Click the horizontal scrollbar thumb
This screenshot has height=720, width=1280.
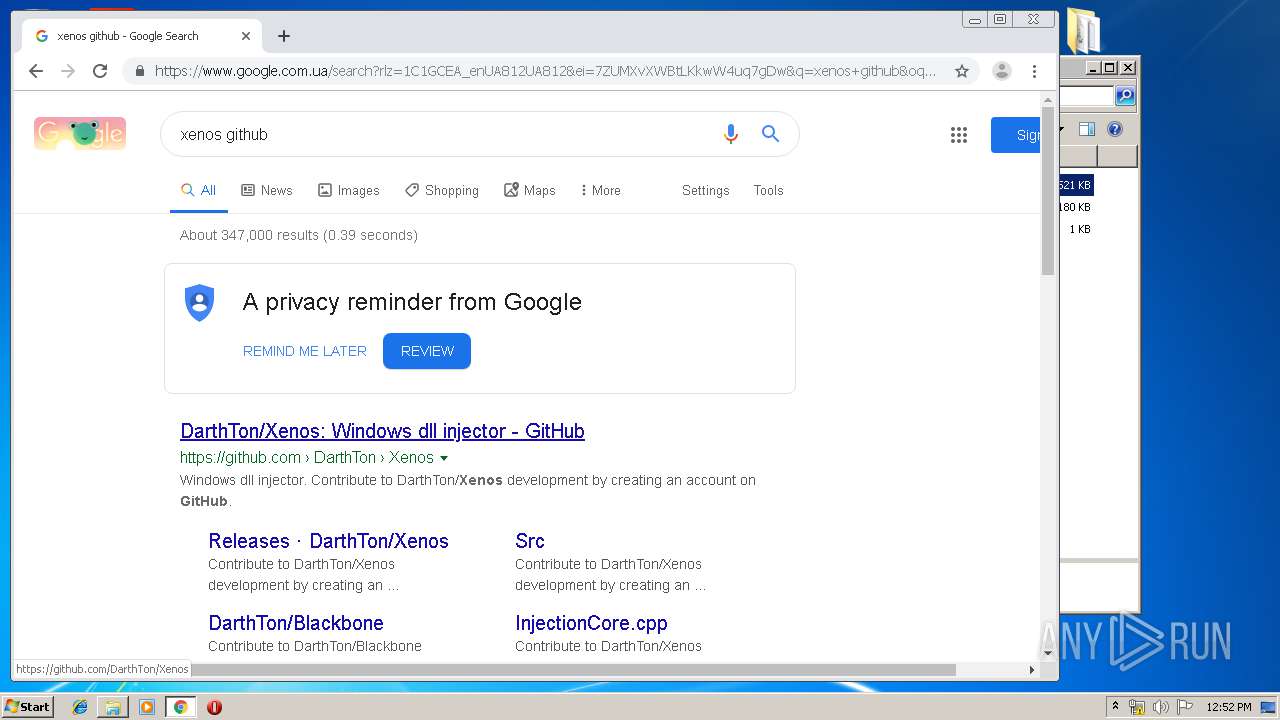573,669
